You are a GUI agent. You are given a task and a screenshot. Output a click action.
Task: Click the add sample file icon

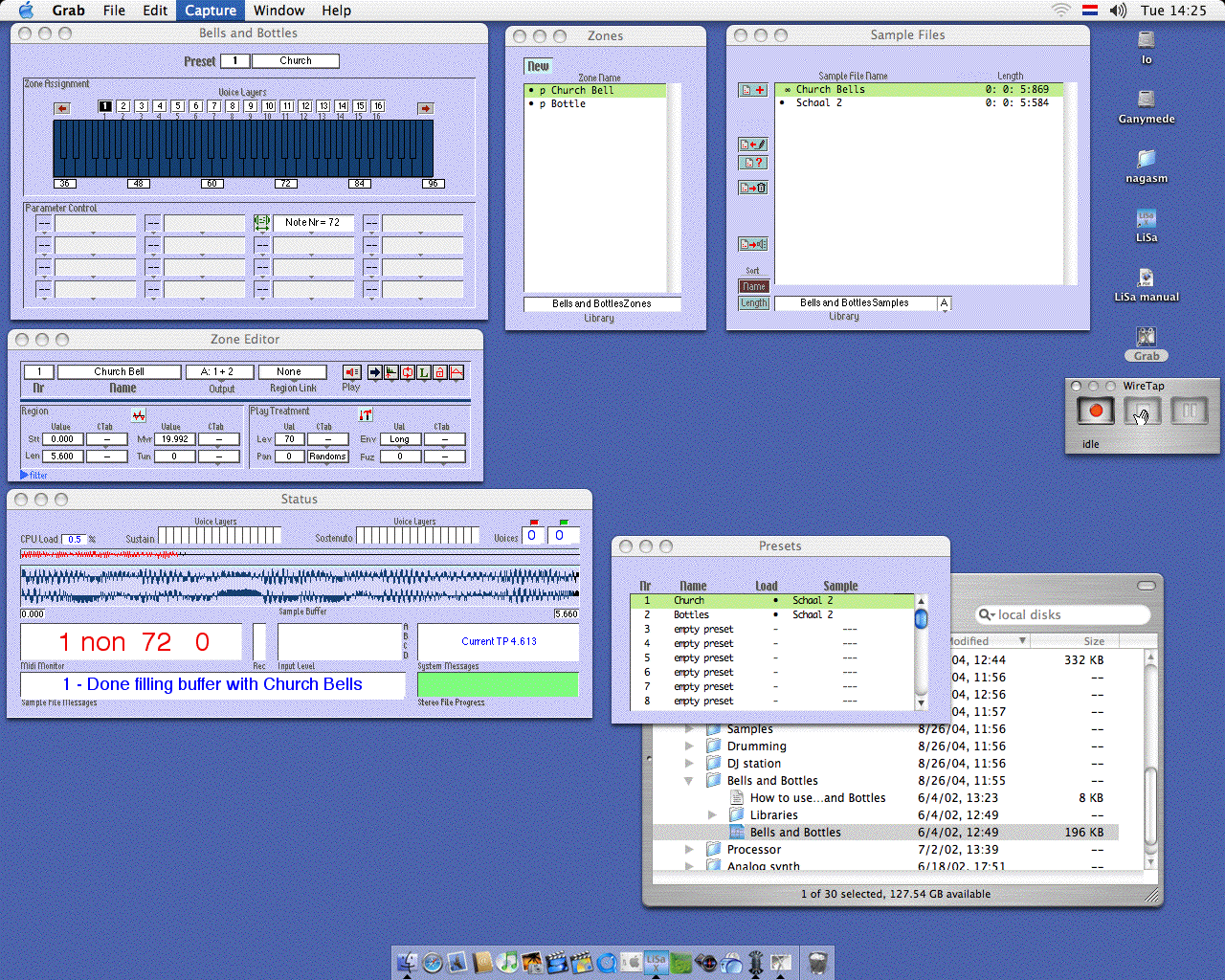tap(753, 90)
